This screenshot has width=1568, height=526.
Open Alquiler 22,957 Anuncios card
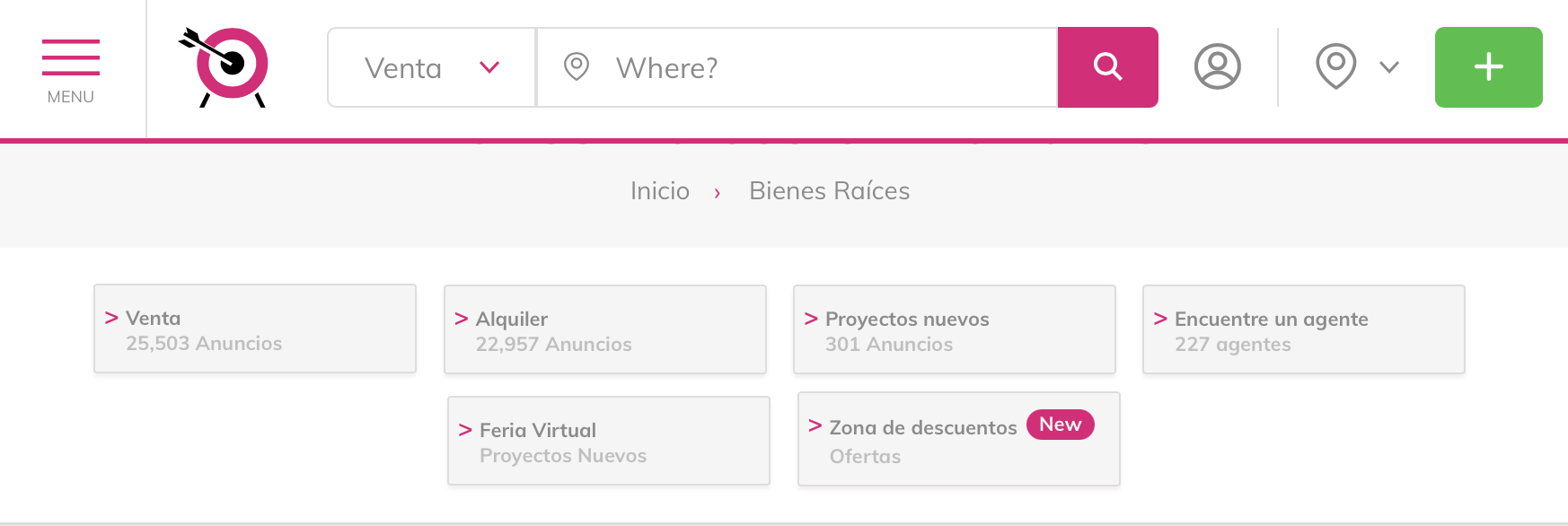click(x=605, y=329)
